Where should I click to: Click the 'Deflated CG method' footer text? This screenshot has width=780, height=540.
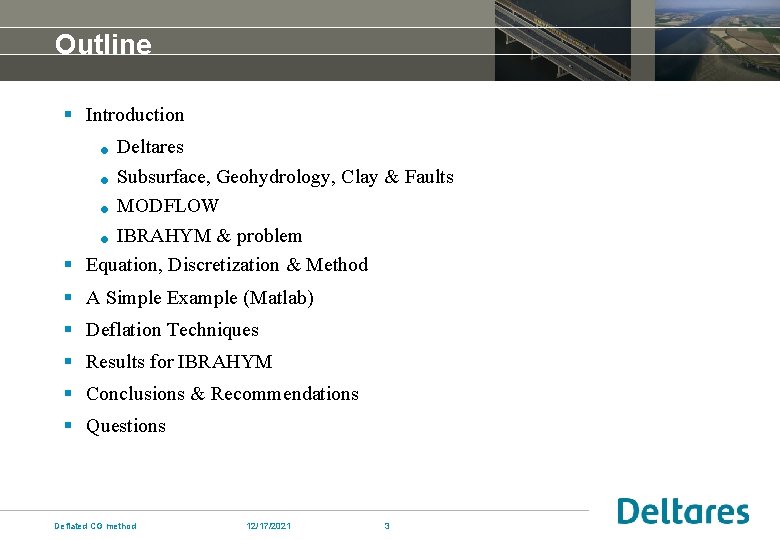coord(95,526)
